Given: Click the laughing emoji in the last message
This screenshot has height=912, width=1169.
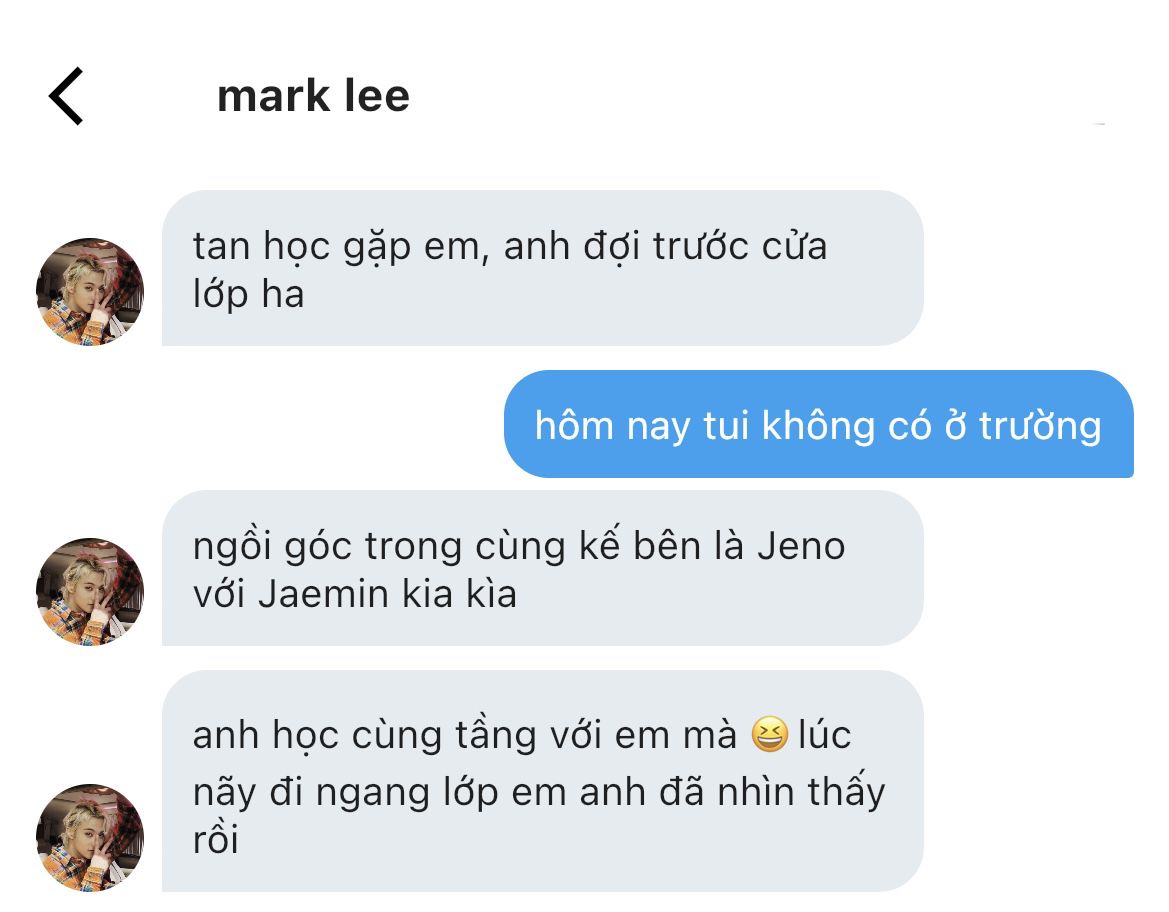Looking at the screenshot, I should [x=769, y=734].
